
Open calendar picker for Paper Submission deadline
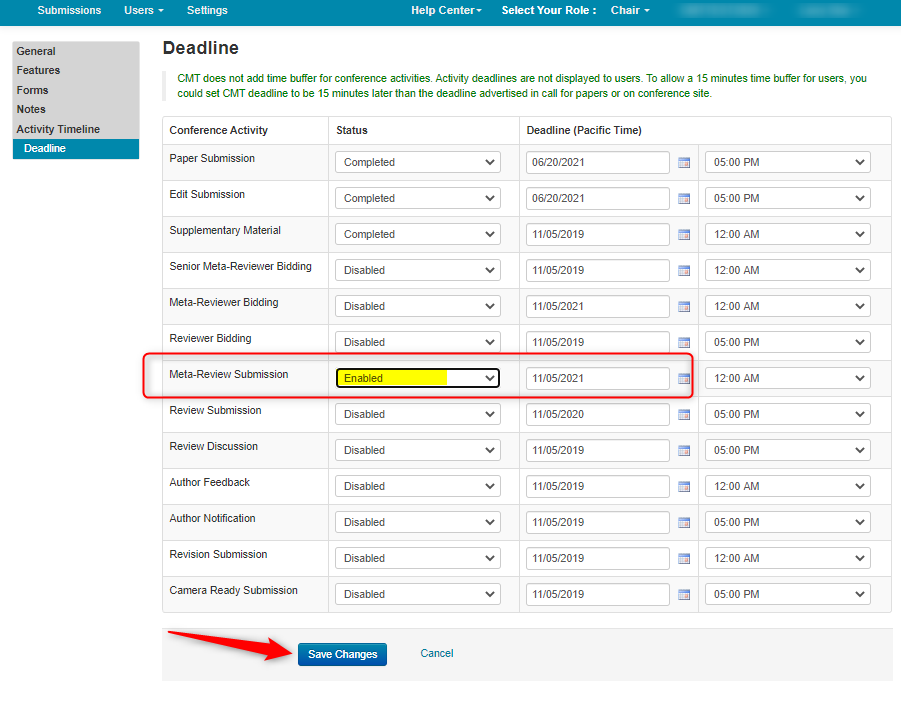[x=684, y=163]
